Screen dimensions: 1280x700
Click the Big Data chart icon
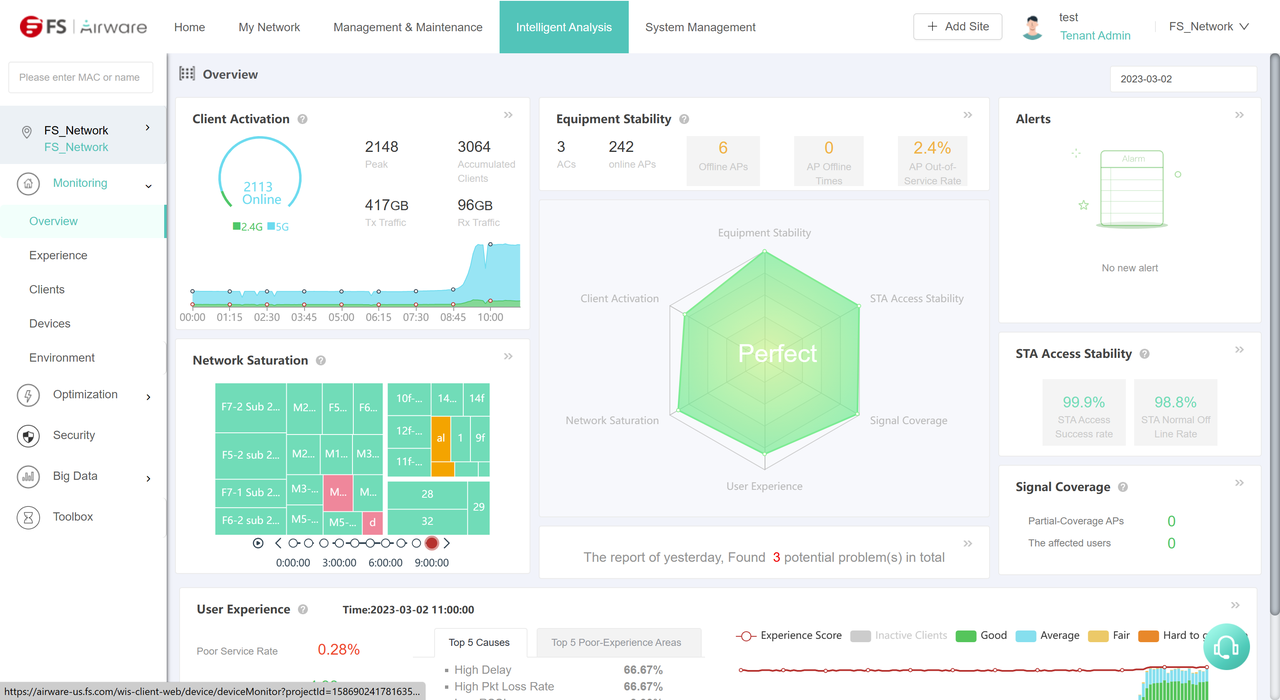pos(29,477)
